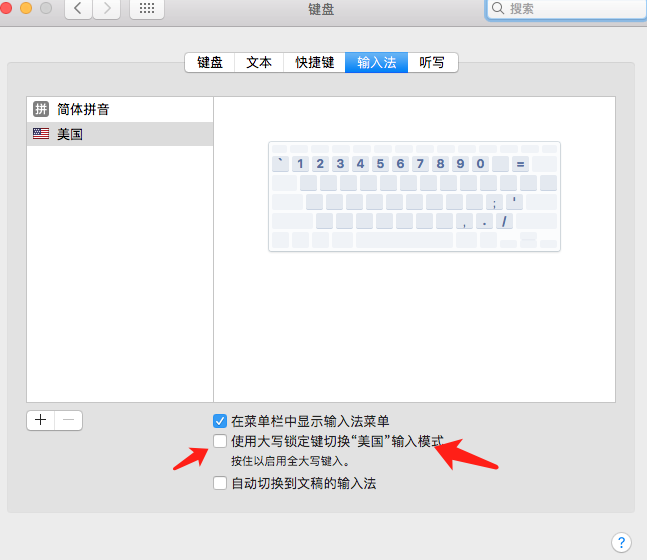
Task: Show all preferences grid button
Action: point(147,8)
